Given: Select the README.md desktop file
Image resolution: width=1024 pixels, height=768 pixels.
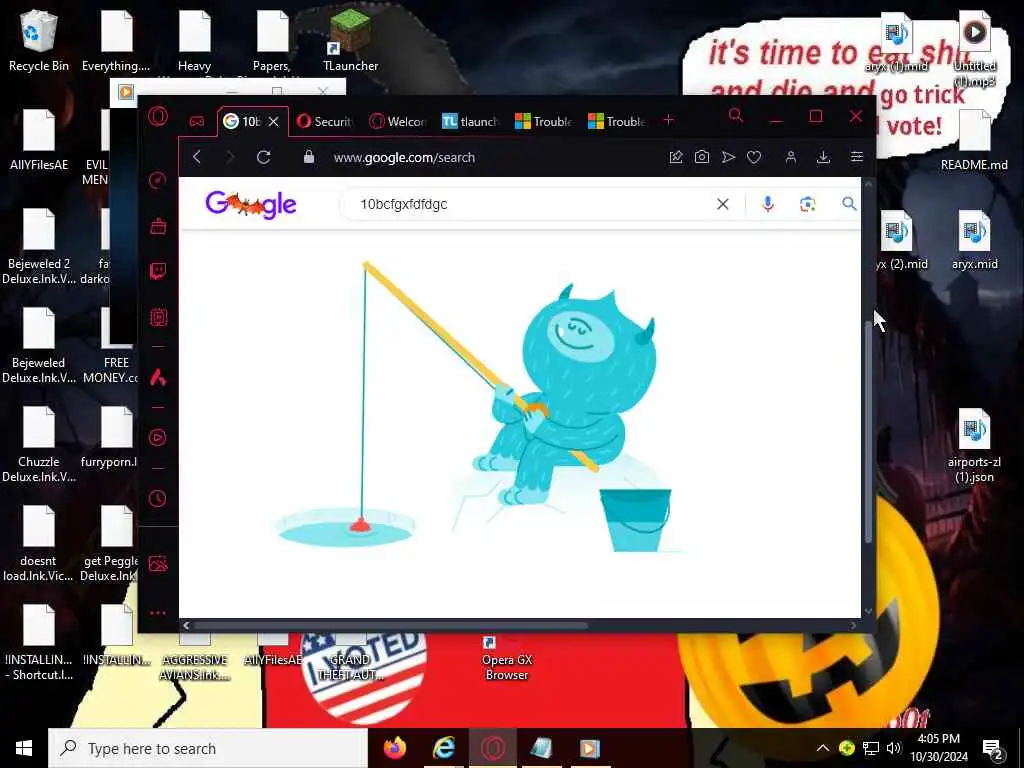Looking at the screenshot, I should point(974,140).
